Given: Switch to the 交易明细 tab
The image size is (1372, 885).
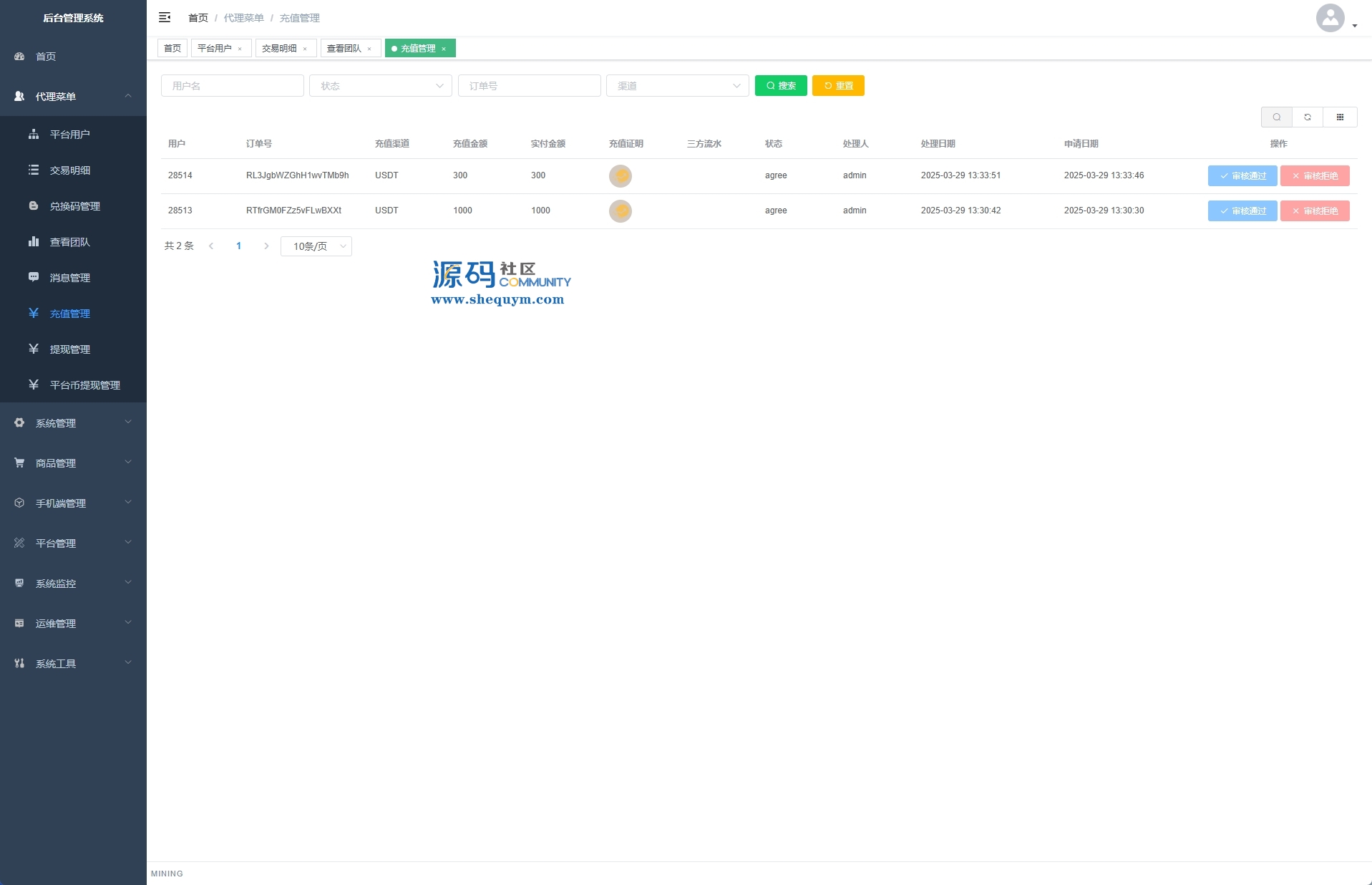Looking at the screenshot, I should [280, 49].
